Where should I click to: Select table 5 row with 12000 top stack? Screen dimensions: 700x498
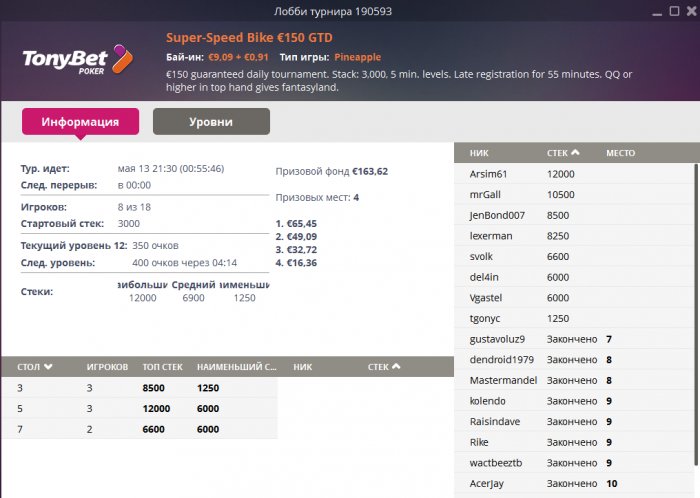(139, 408)
